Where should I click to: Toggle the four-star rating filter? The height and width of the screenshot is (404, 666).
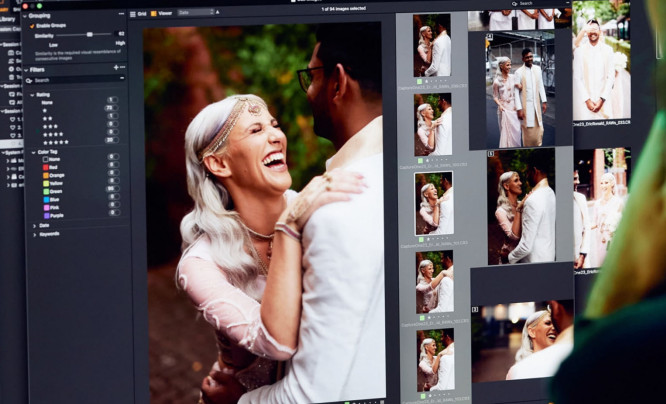(113, 132)
